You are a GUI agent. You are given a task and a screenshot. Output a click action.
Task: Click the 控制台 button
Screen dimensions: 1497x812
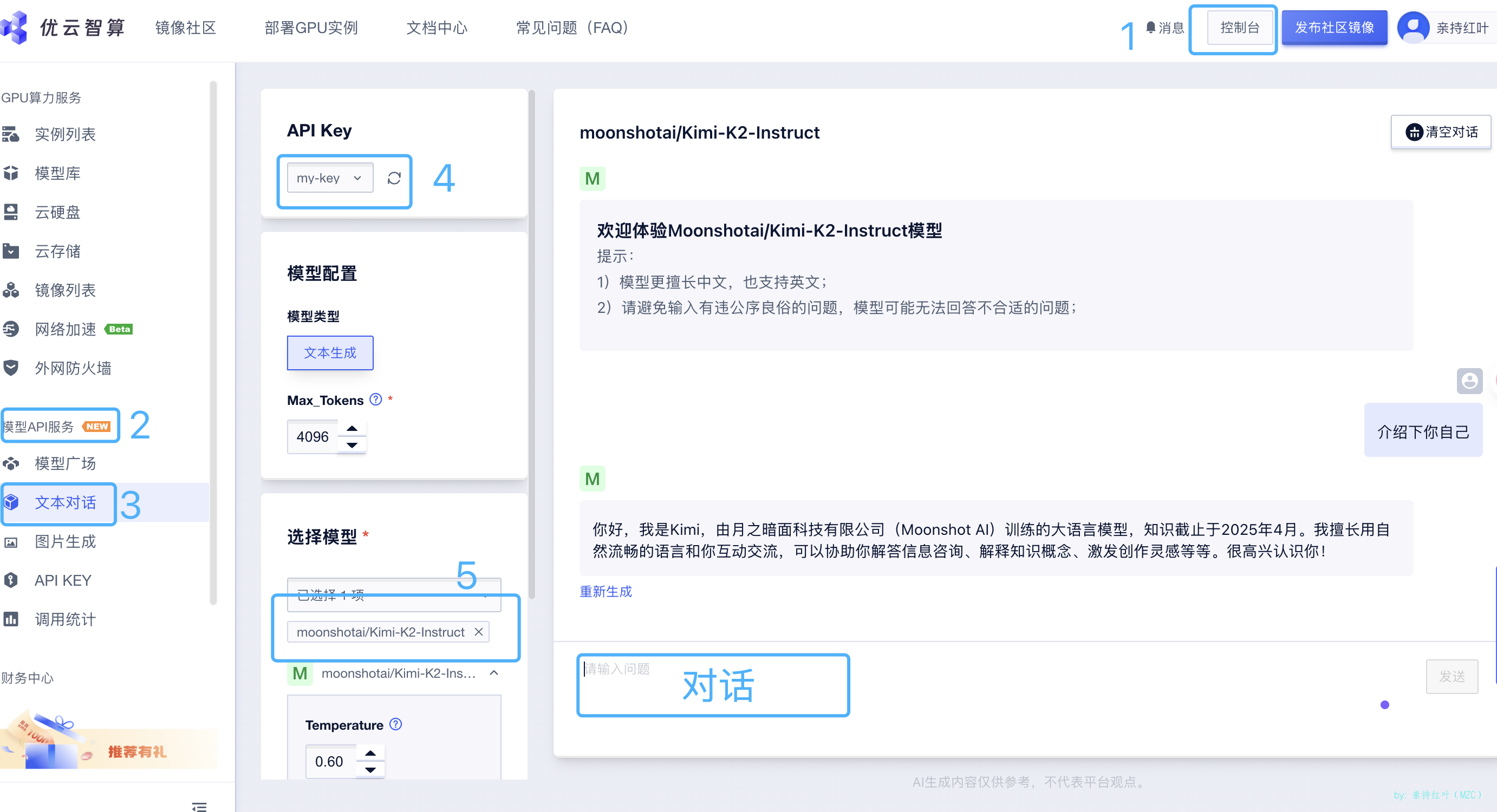(x=1240, y=27)
